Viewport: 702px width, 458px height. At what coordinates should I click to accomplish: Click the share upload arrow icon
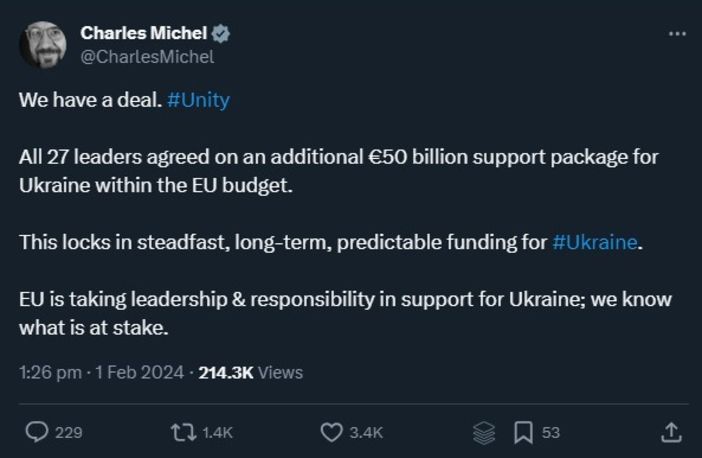tap(672, 432)
